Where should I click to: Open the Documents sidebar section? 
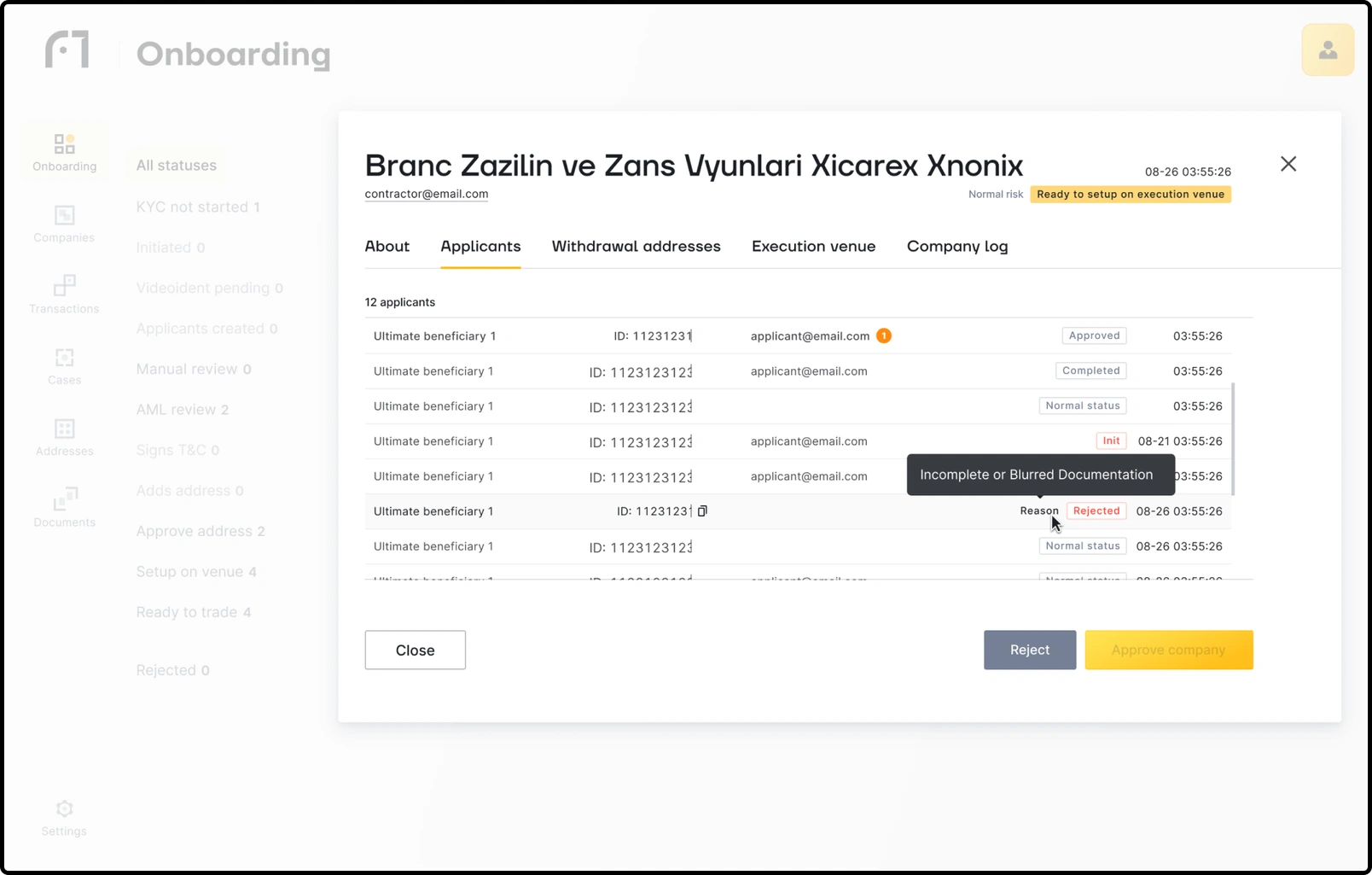65,508
